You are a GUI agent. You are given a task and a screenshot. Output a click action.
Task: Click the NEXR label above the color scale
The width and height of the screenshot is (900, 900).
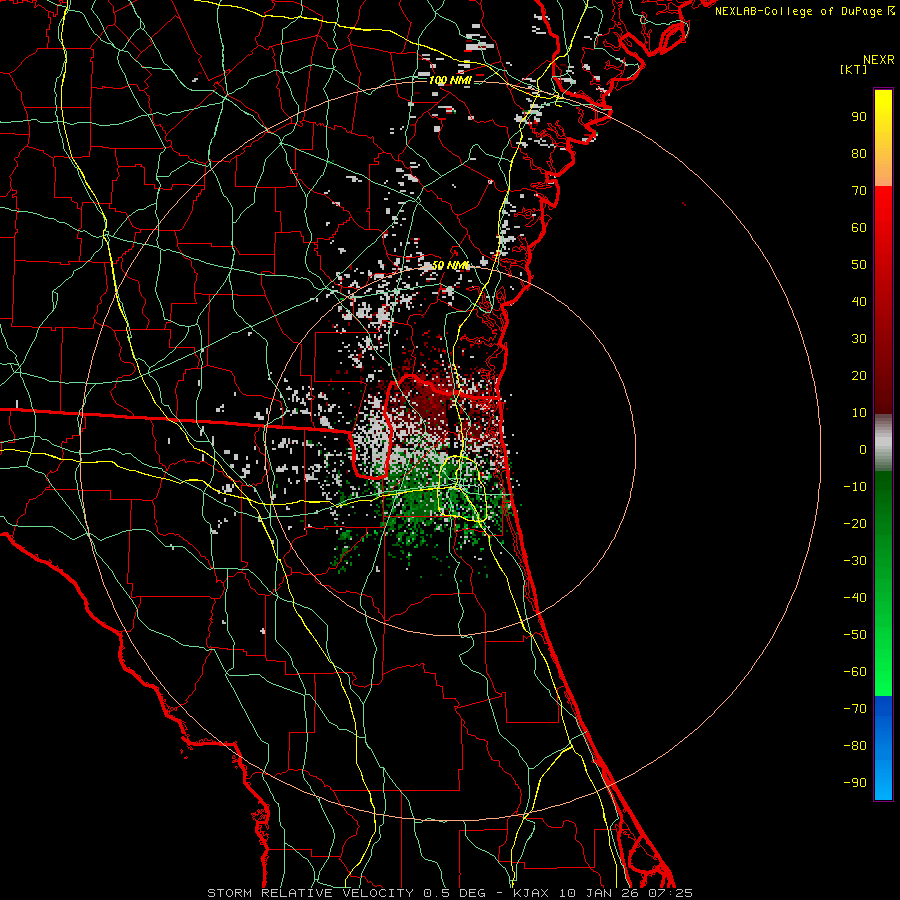point(879,60)
